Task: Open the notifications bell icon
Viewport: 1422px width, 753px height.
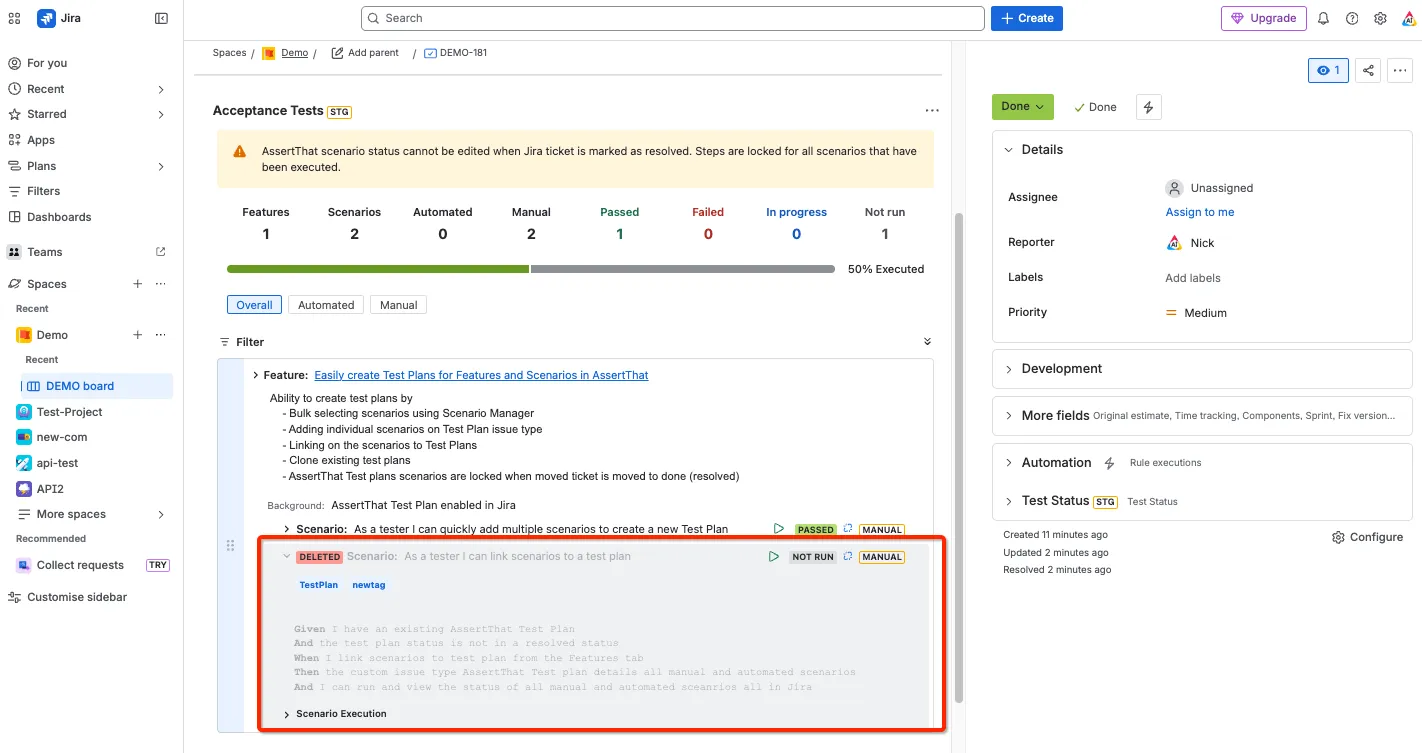Action: coord(1323,18)
